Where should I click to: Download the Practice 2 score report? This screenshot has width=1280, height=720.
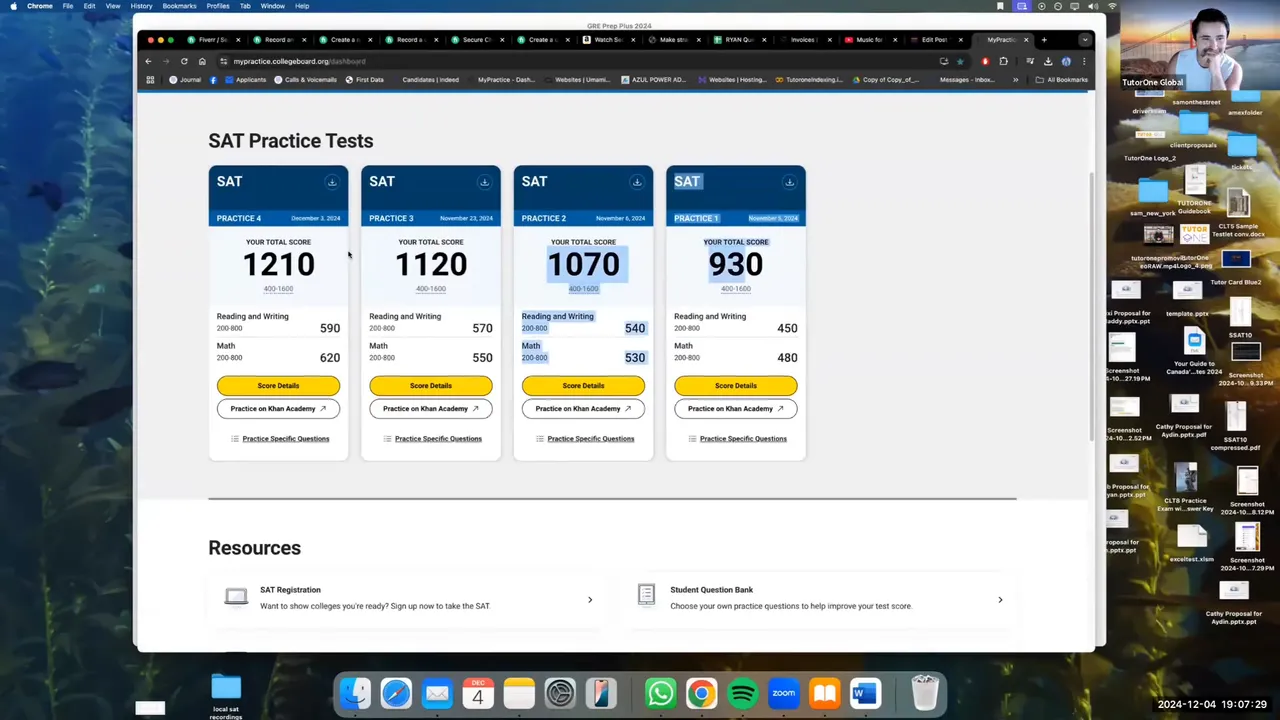[x=637, y=182]
